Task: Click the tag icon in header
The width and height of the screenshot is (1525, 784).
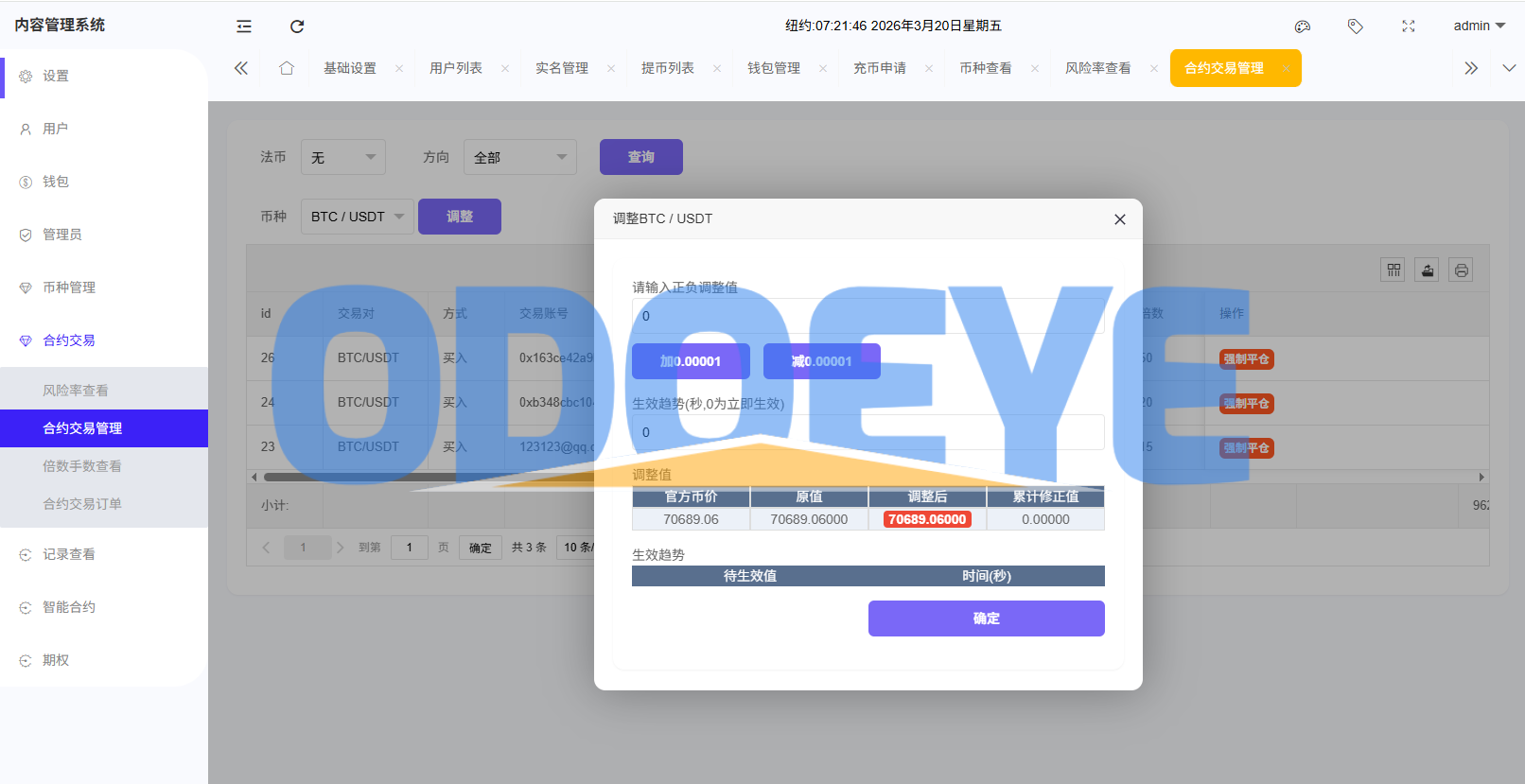Action: (1356, 26)
